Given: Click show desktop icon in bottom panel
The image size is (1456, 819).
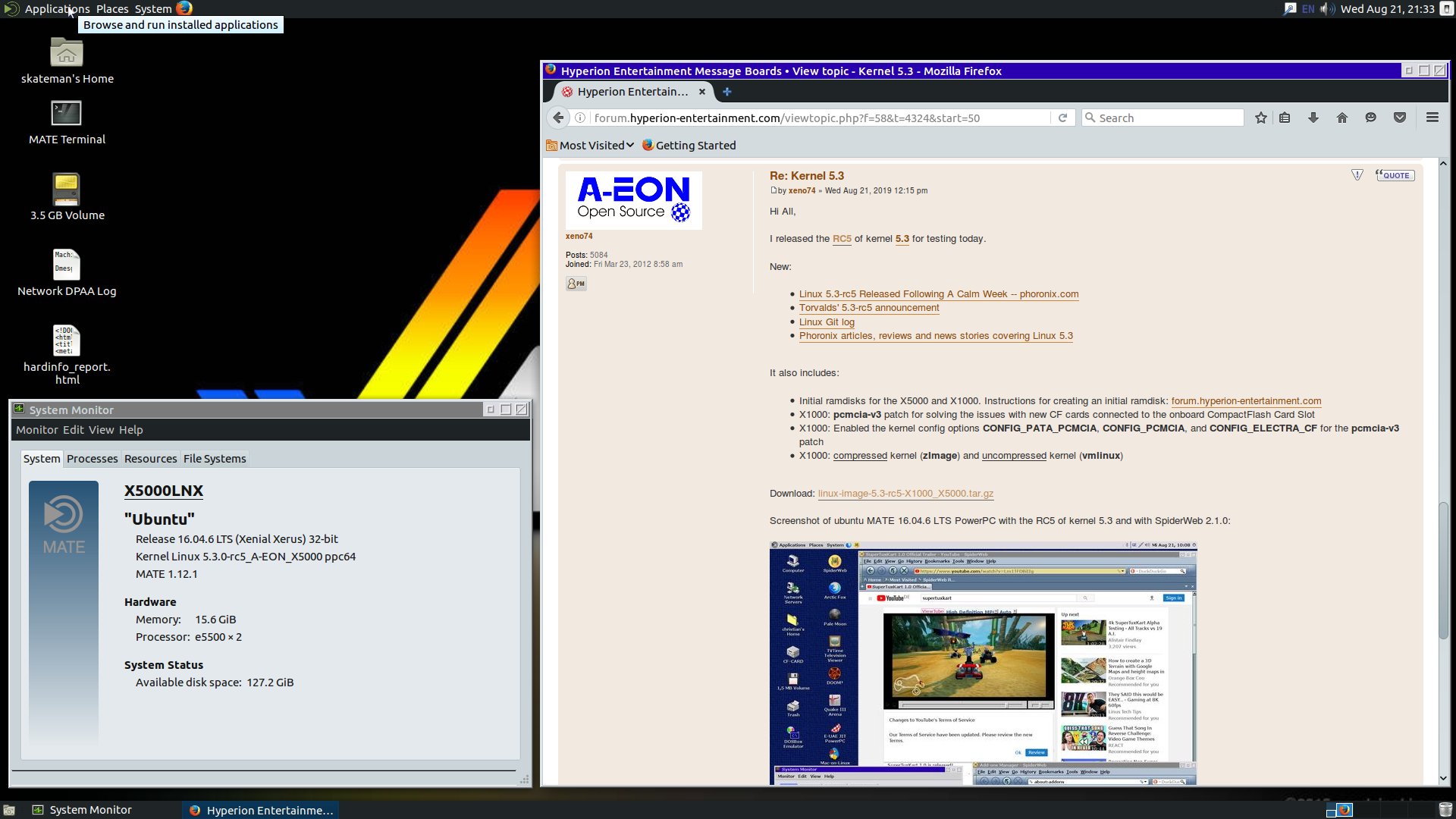Looking at the screenshot, I should click(x=9, y=810).
